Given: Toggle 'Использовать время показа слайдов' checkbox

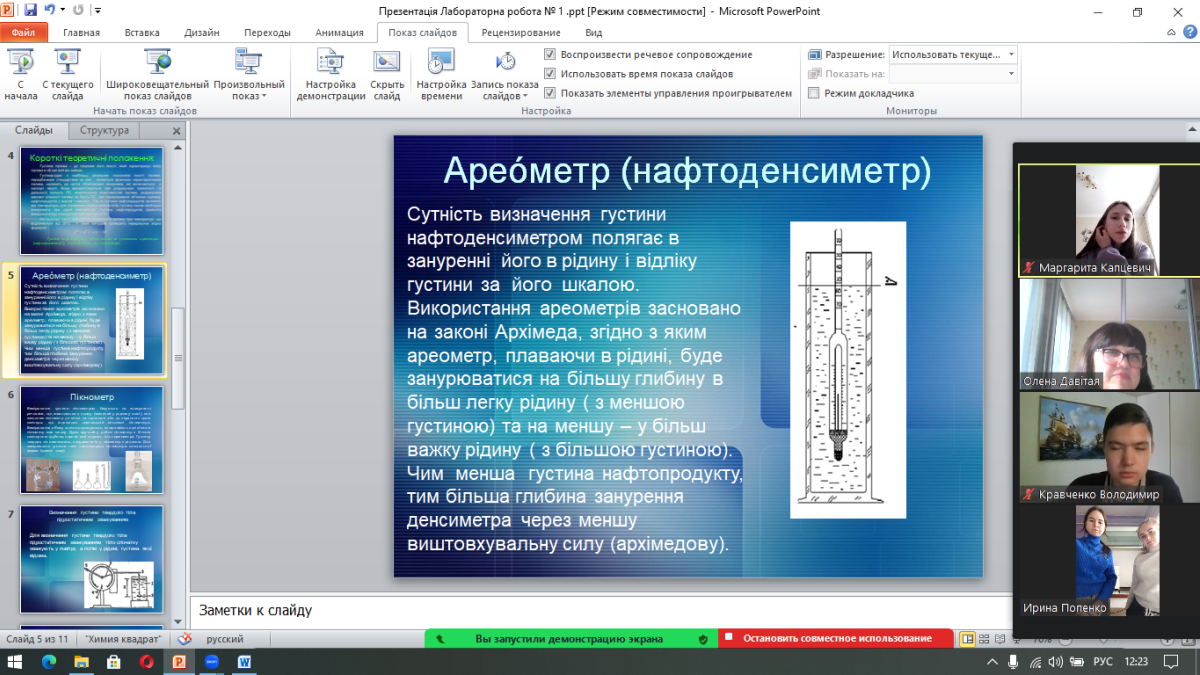Looking at the screenshot, I should (x=550, y=74).
